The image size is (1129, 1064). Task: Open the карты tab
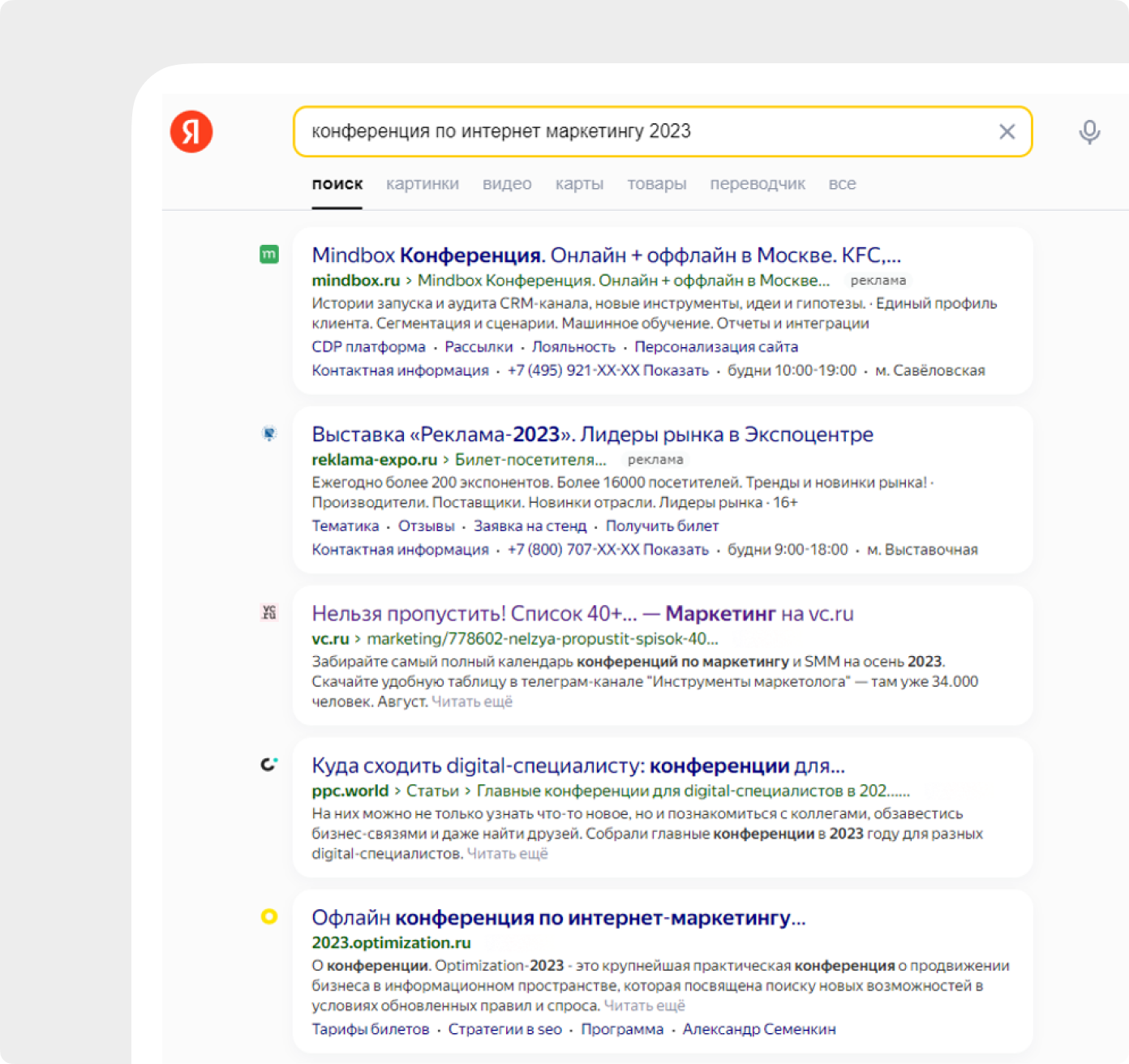click(x=579, y=184)
